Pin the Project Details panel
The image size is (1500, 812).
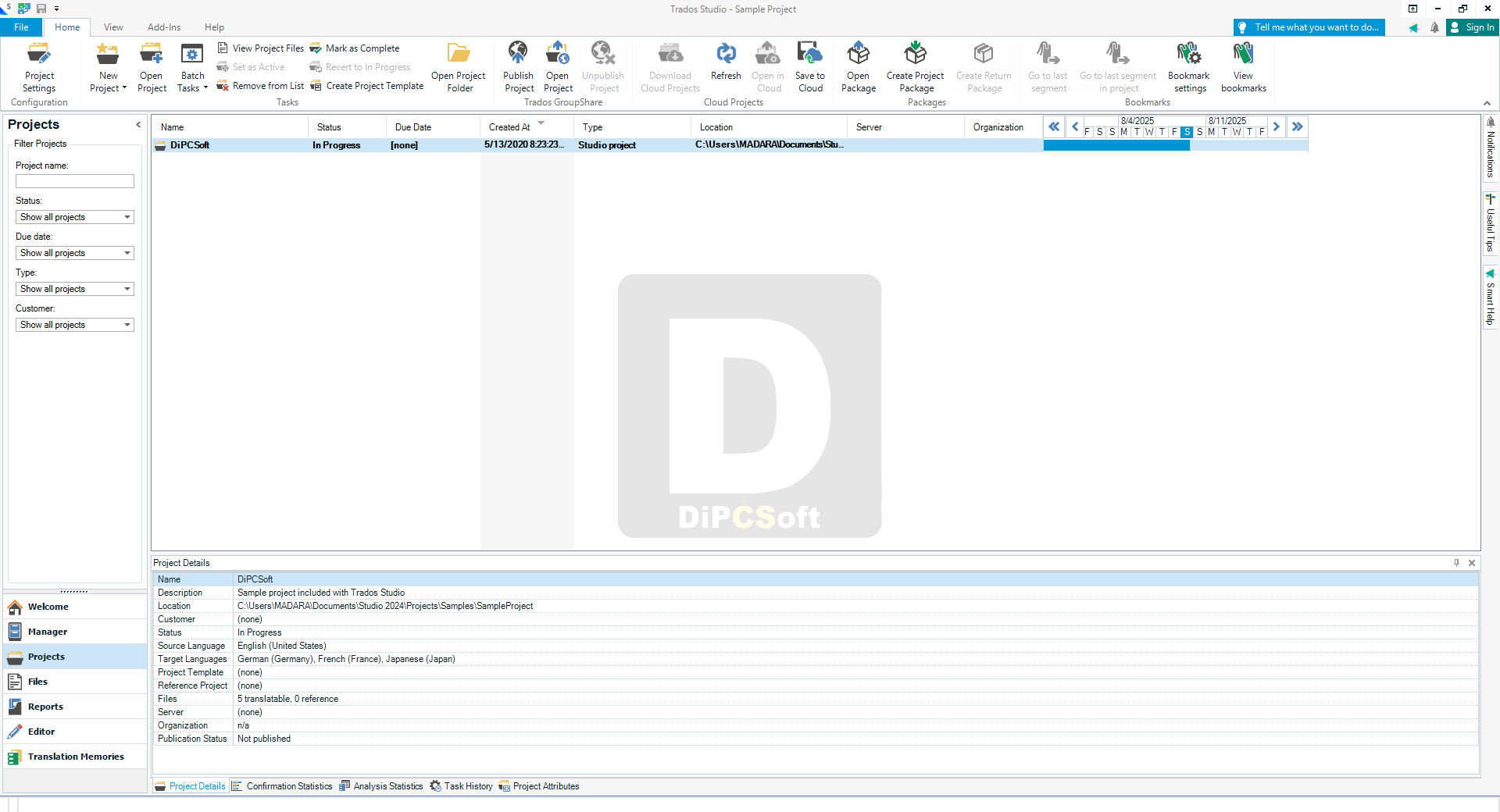click(1456, 563)
